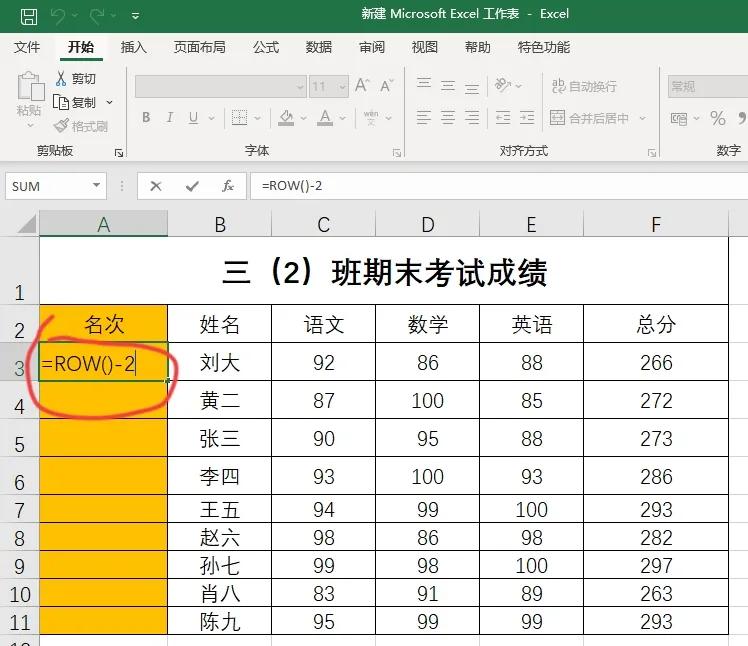The height and width of the screenshot is (646, 748).
Task: Select column F header
Action: point(656,224)
